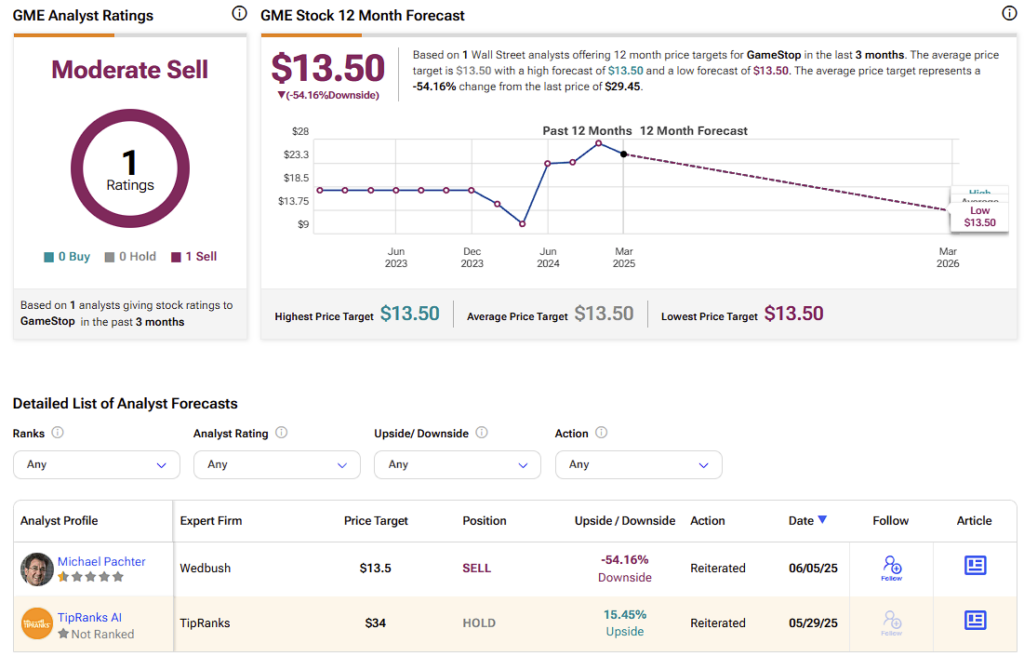Open info tooltip next to Ranks filter

[57, 433]
